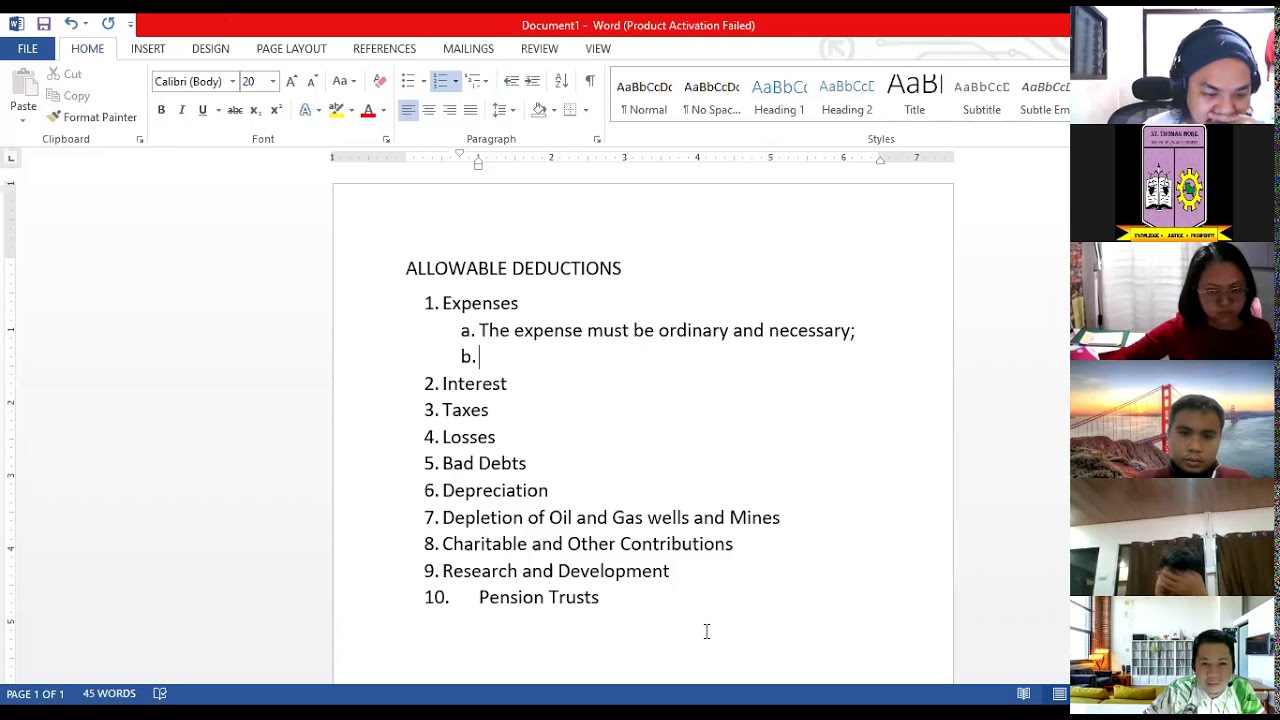The width and height of the screenshot is (1280, 720).
Task: Switch to REFERENCES tab
Action: (384, 48)
